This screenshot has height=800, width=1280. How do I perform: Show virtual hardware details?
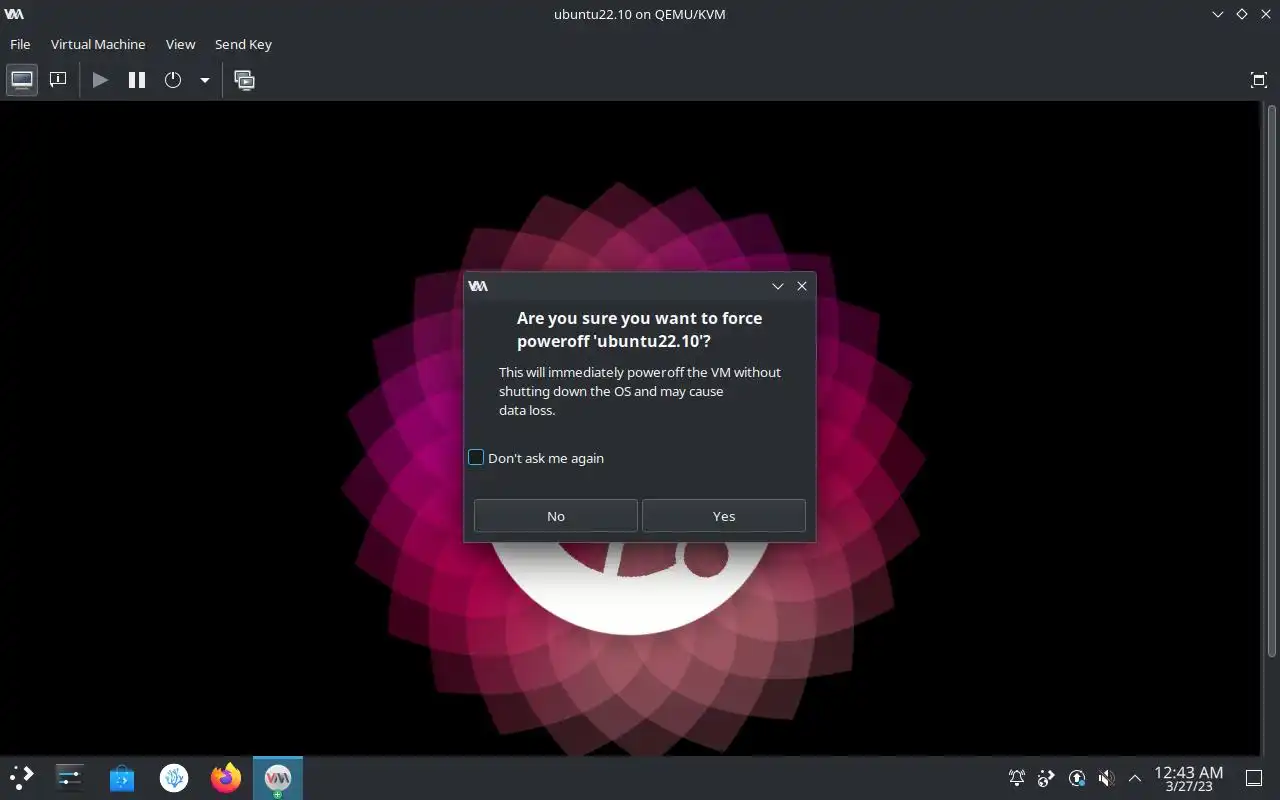58,80
